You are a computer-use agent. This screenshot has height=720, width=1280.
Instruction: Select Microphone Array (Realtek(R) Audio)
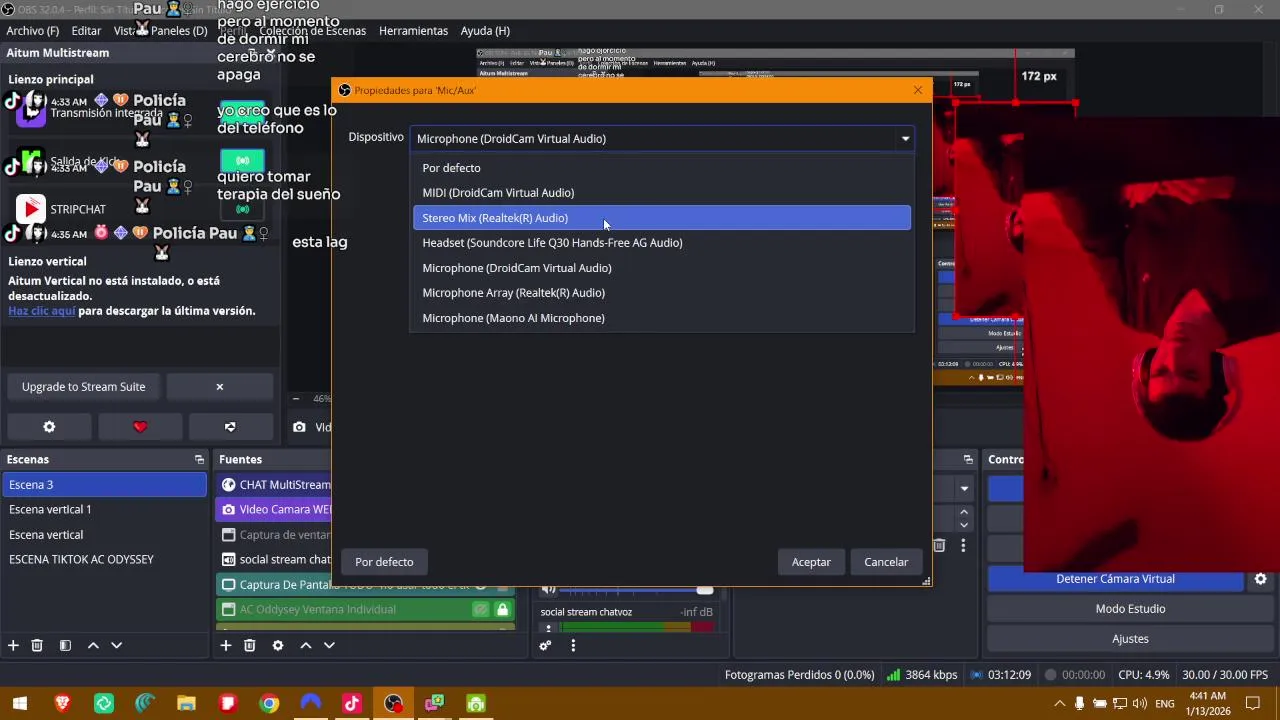pyautogui.click(x=662, y=293)
